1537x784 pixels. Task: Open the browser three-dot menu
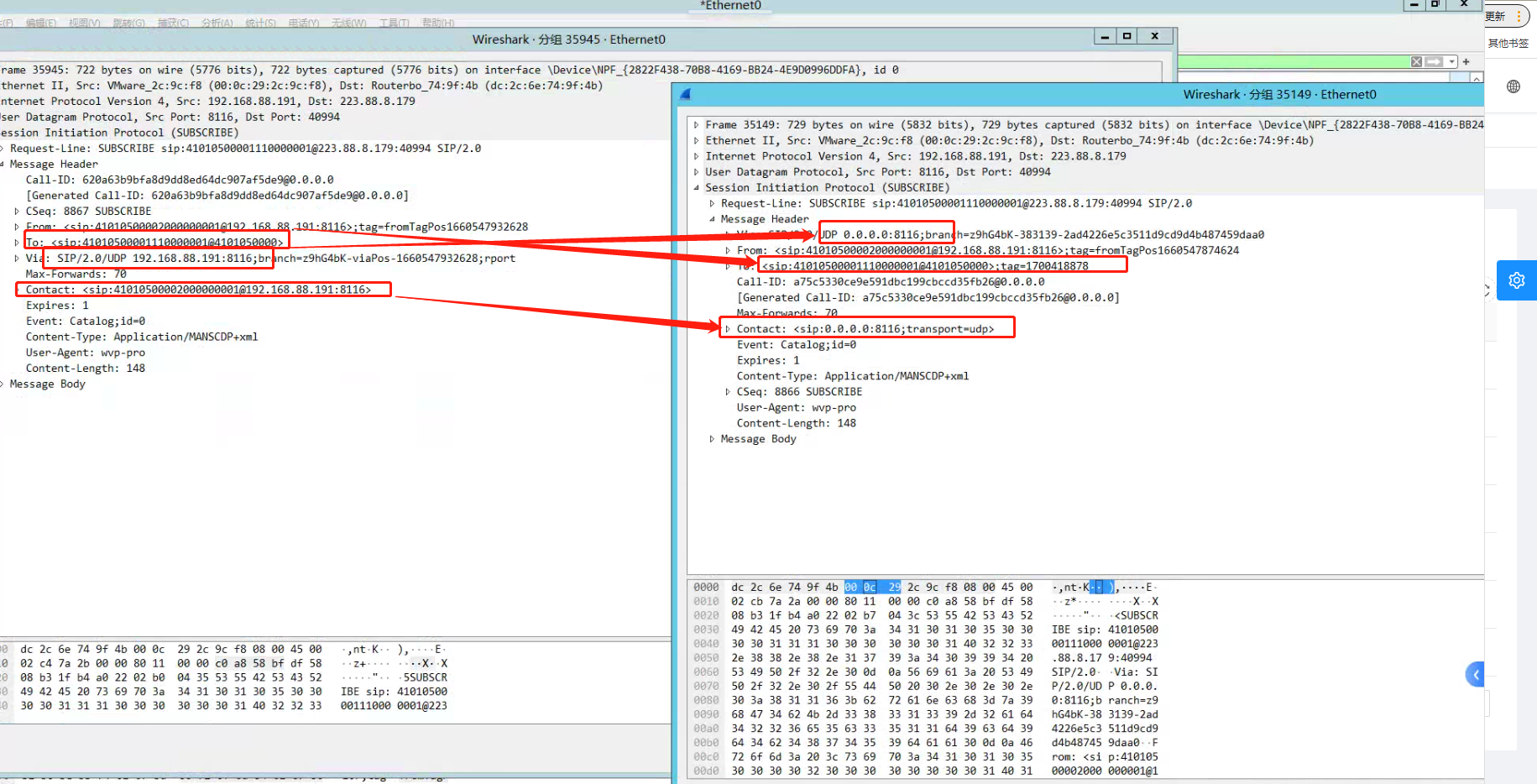(1519, 16)
